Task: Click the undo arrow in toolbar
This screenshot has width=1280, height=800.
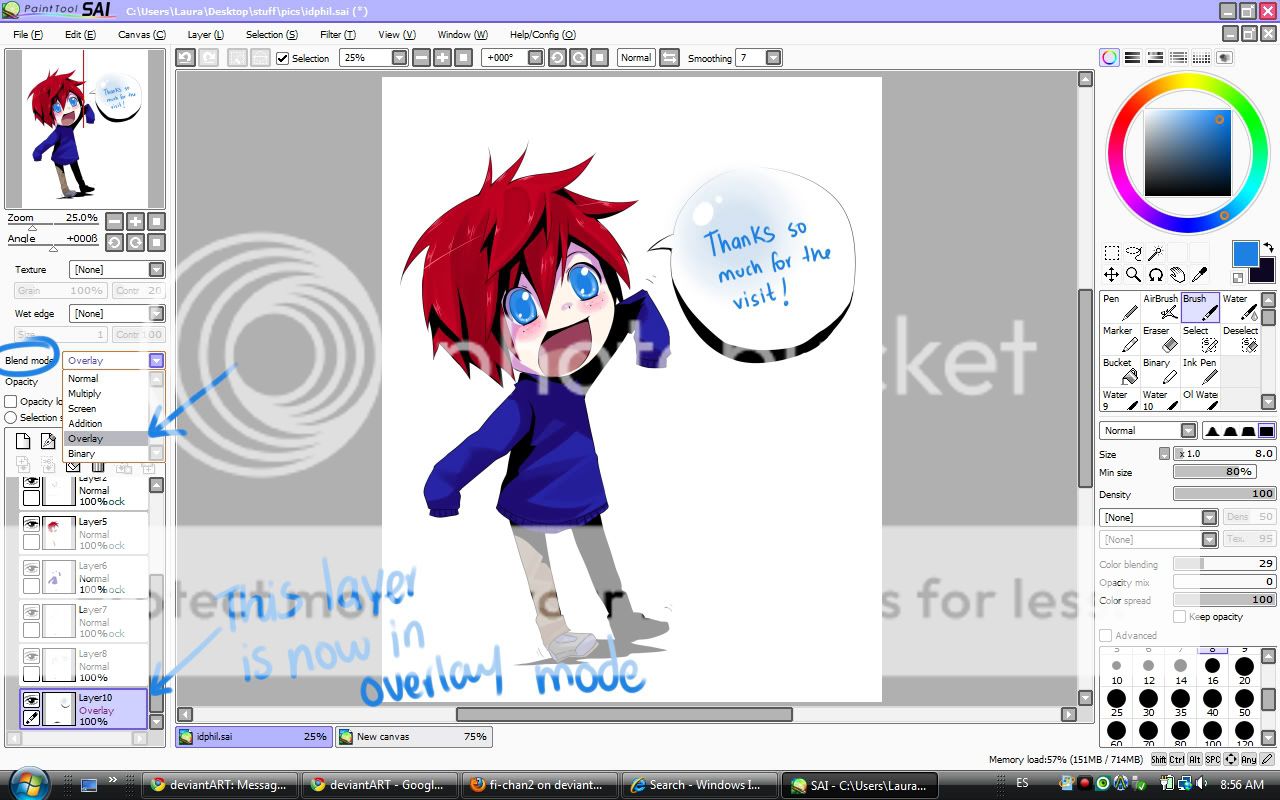Action: click(185, 58)
